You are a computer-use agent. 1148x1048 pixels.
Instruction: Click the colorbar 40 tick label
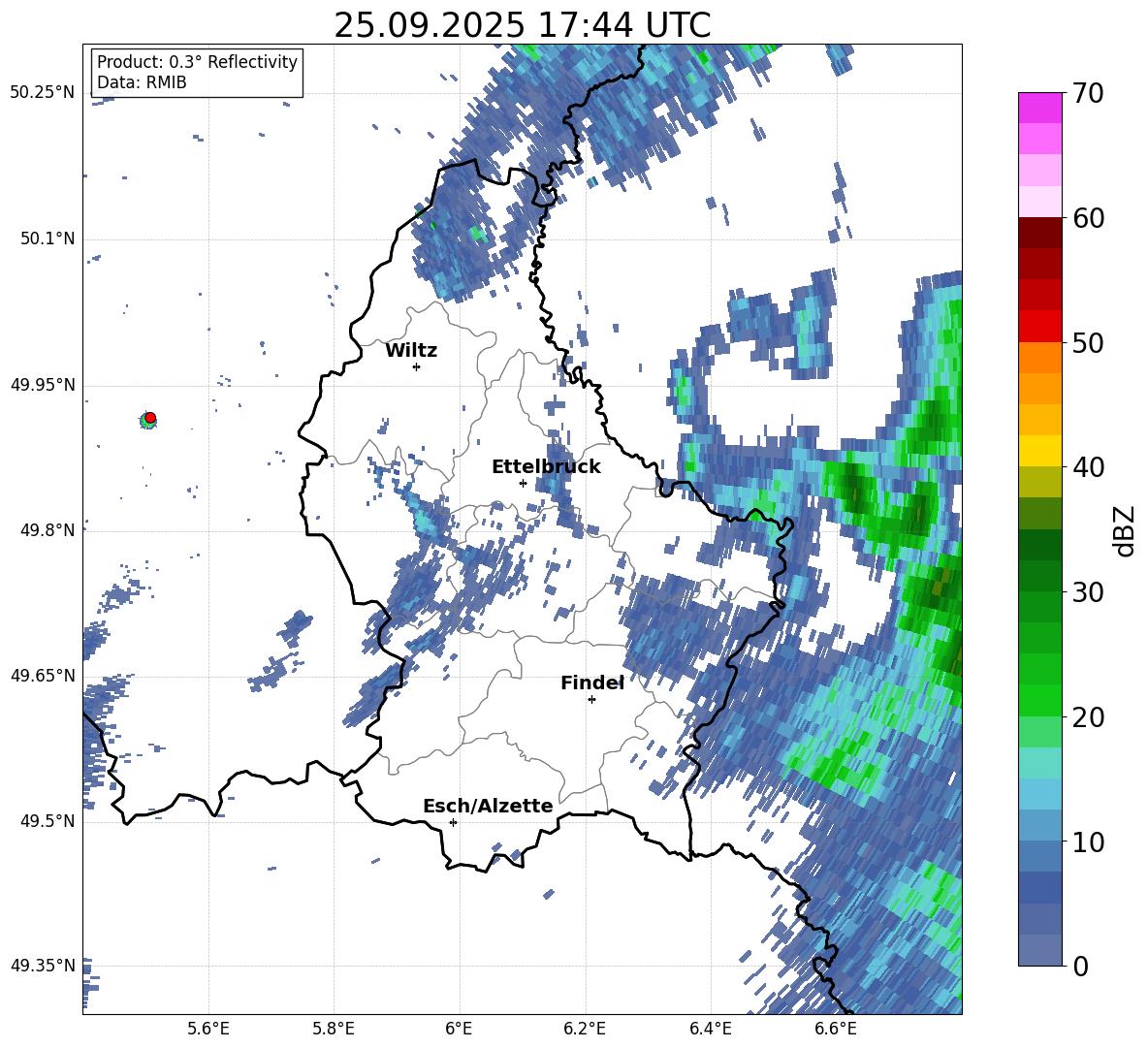point(1088,467)
